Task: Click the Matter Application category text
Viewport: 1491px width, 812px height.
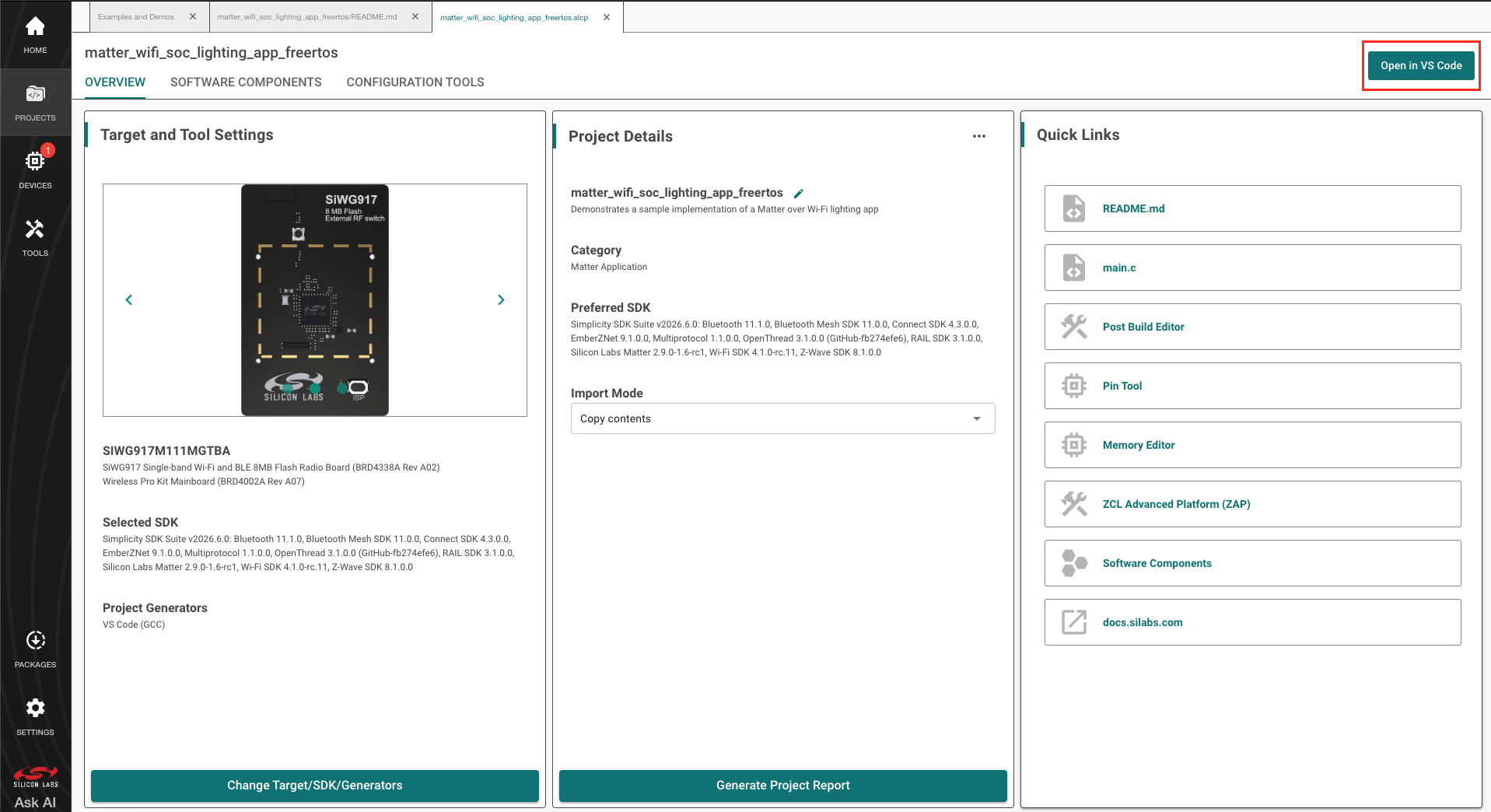Action: click(609, 267)
